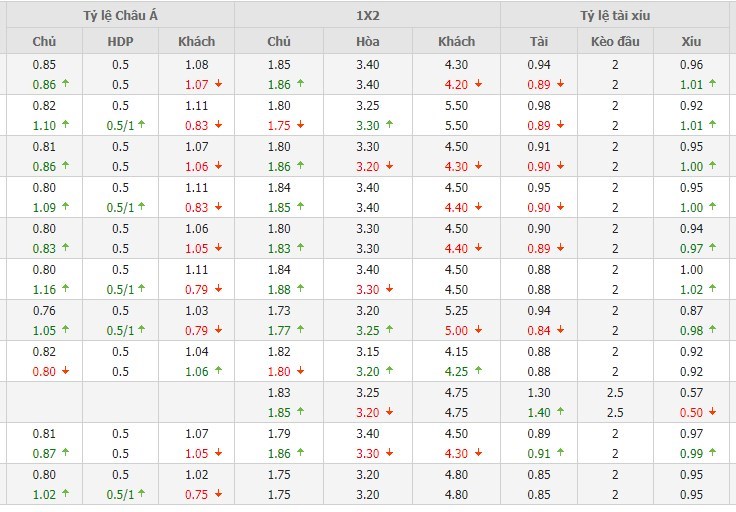Click green up arrow beside 1.16
The image size is (736, 512).
pyautogui.click(x=65, y=290)
